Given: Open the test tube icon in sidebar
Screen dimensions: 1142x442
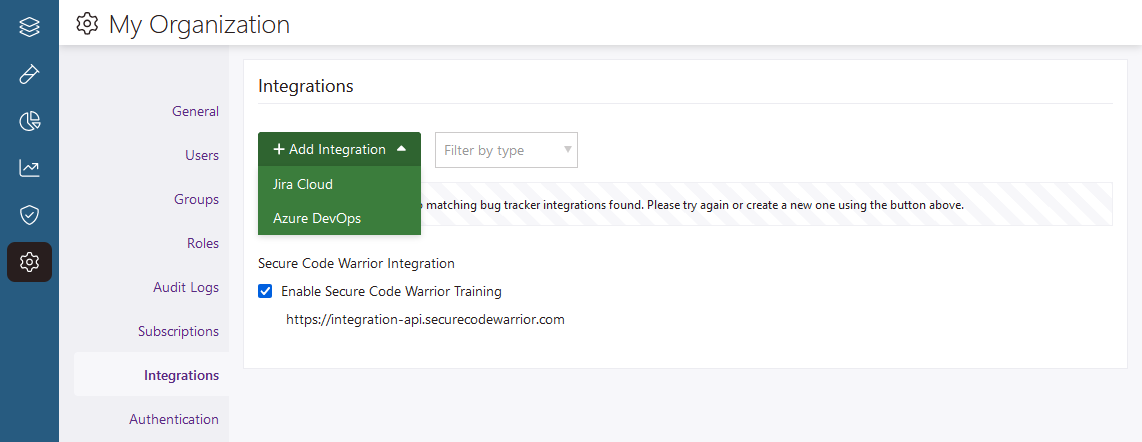Looking at the screenshot, I should click(29, 74).
